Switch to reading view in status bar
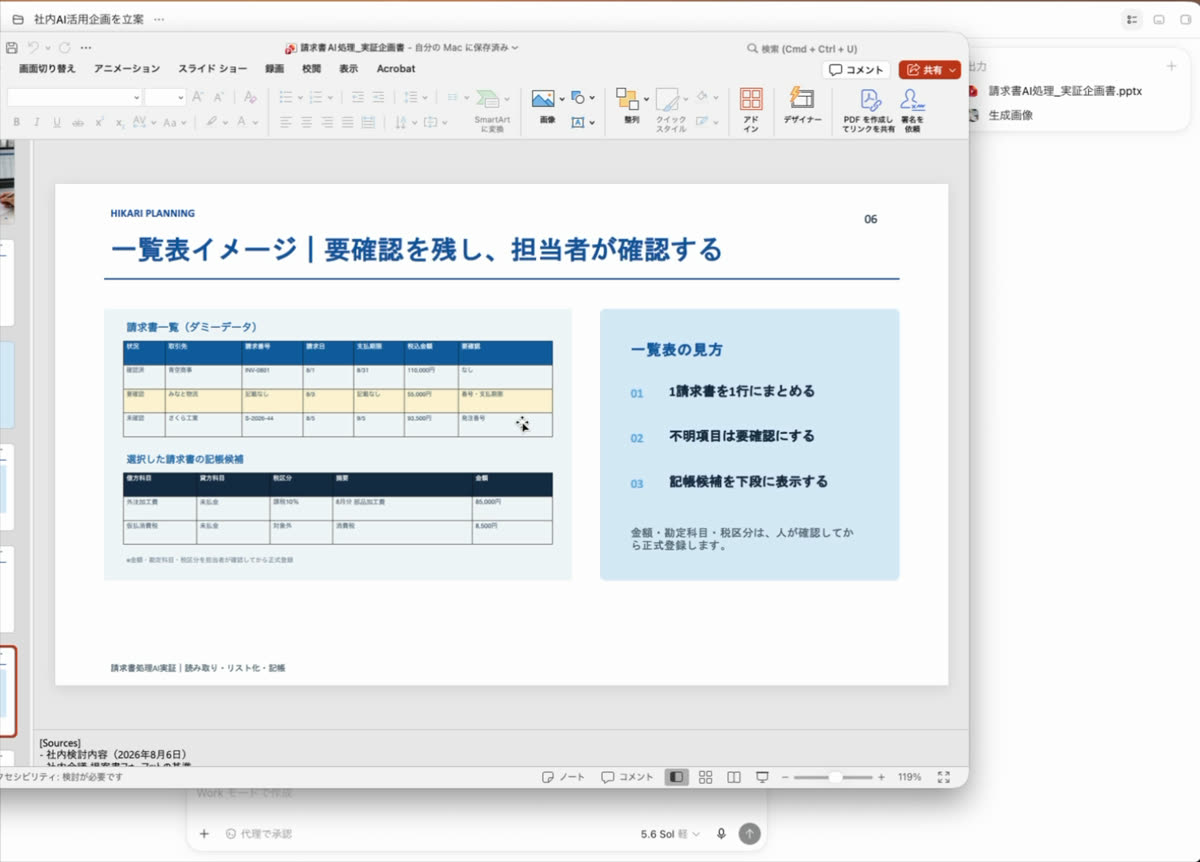Image resolution: width=1200 pixels, height=862 pixels. (733, 777)
